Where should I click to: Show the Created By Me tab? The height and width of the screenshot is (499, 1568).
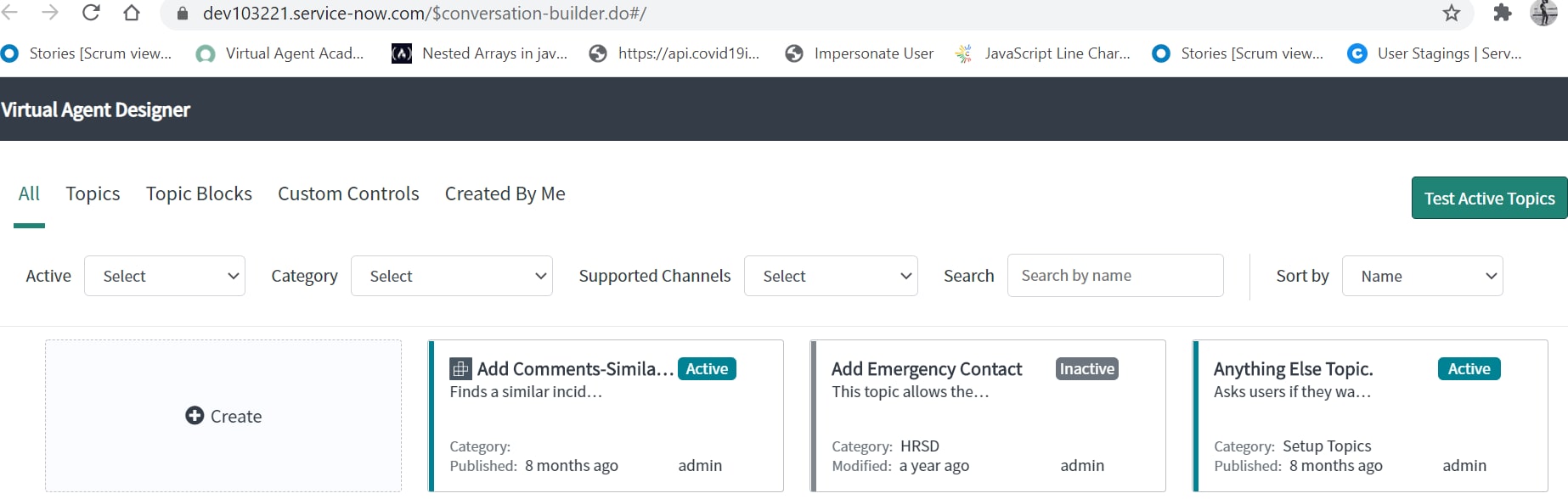tap(505, 193)
